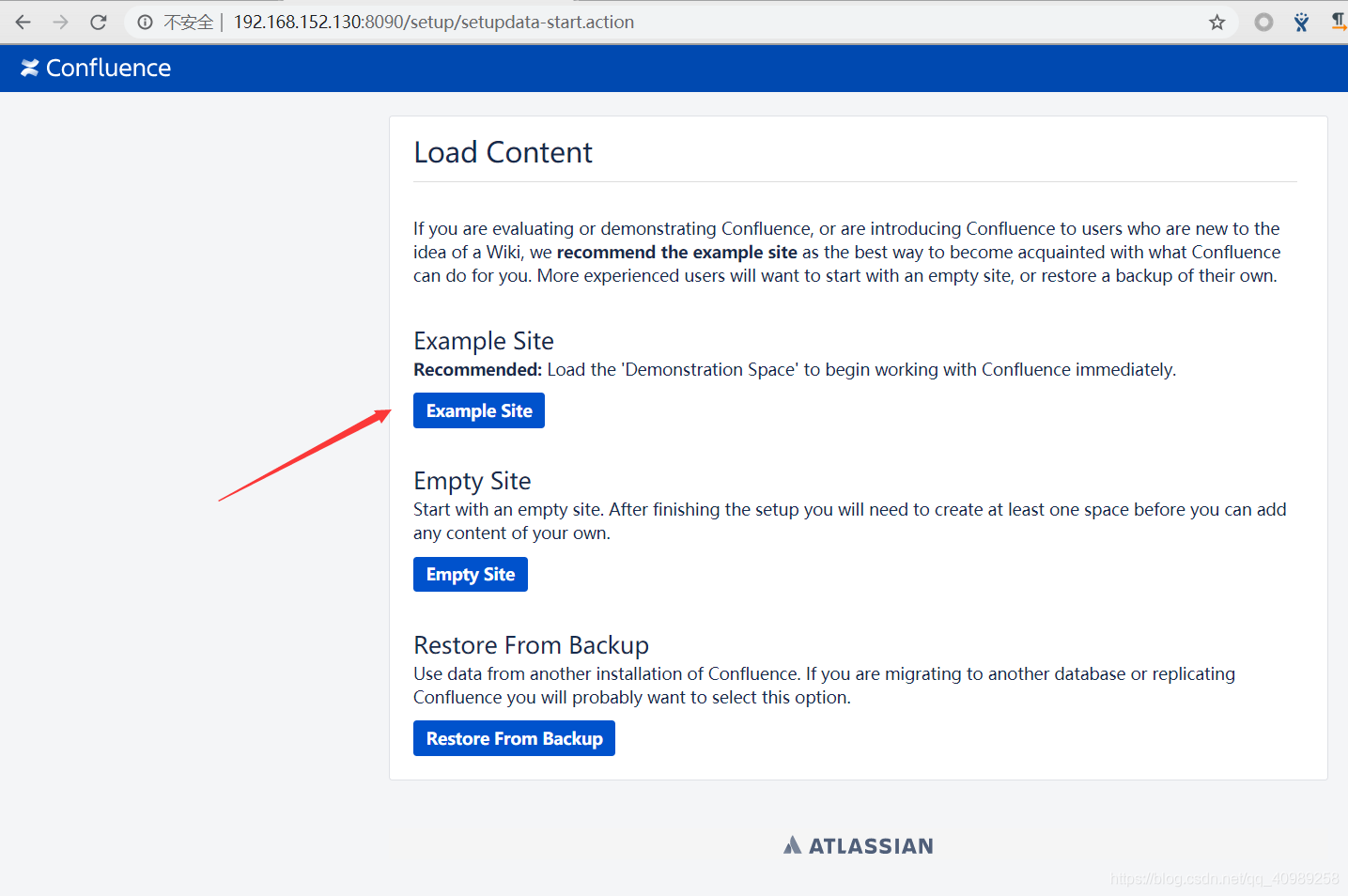The width and height of the screenshot is (1348, 896).
Task: Click the 'Recommended:' bold label
Action: (477, 369)
